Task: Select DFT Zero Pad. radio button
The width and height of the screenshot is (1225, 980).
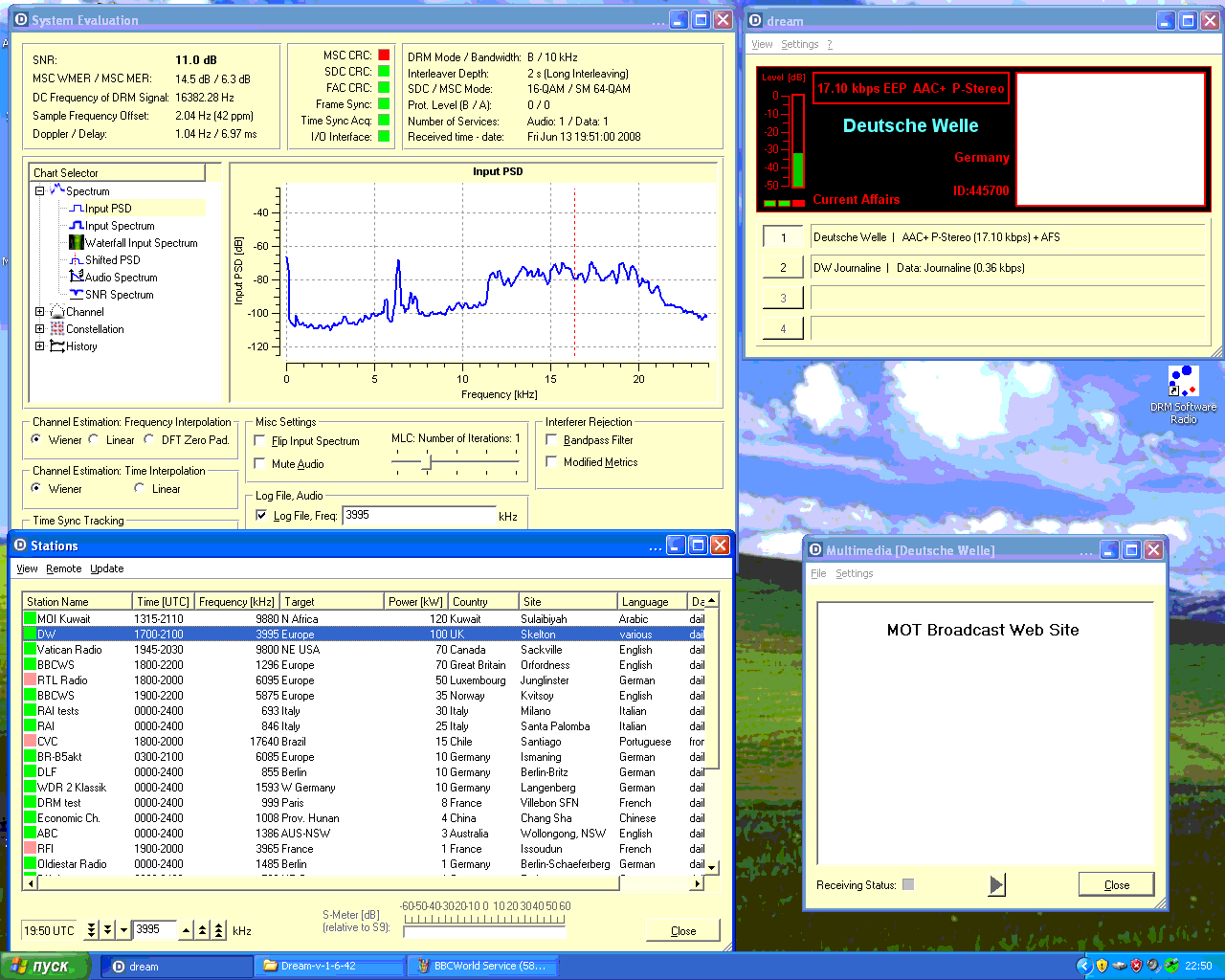Action: point(148,439)
